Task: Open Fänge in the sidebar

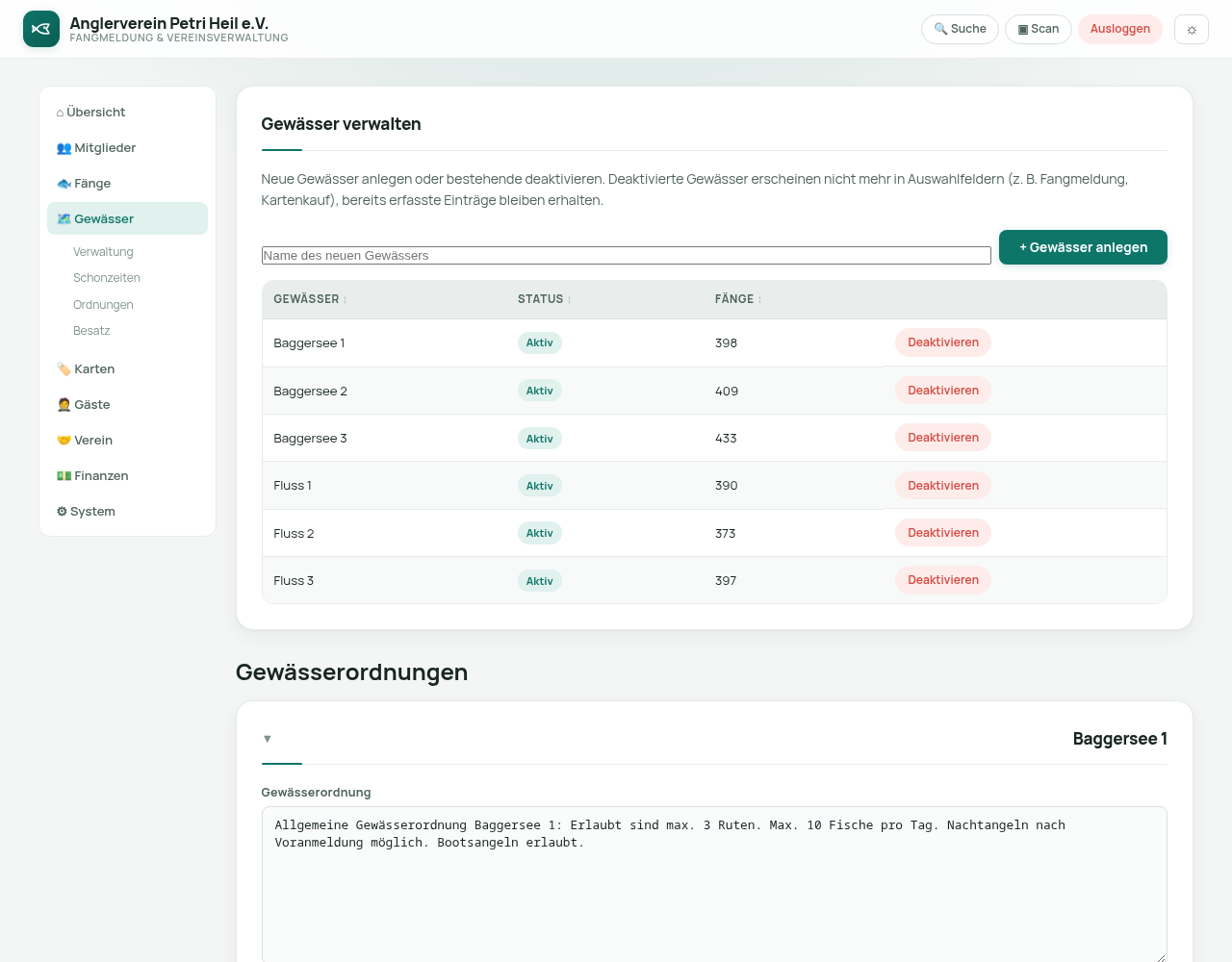Action: click(x=127, y=184)
